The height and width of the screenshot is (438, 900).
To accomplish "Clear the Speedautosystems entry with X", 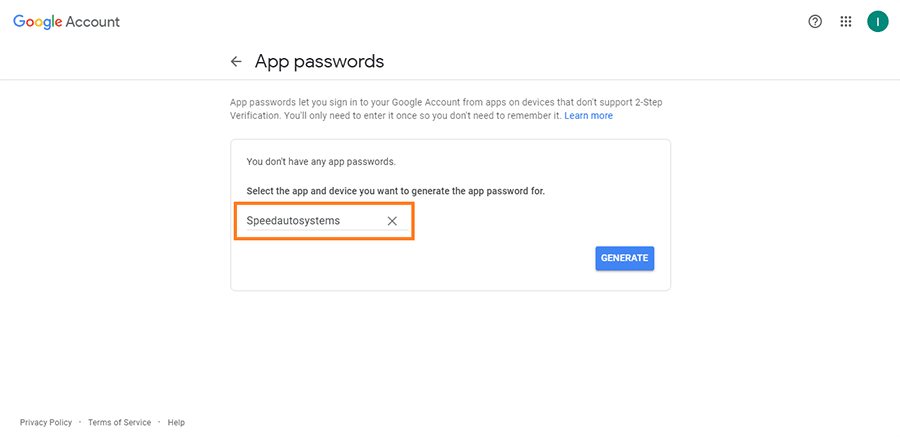I will (x=392, y=220).
